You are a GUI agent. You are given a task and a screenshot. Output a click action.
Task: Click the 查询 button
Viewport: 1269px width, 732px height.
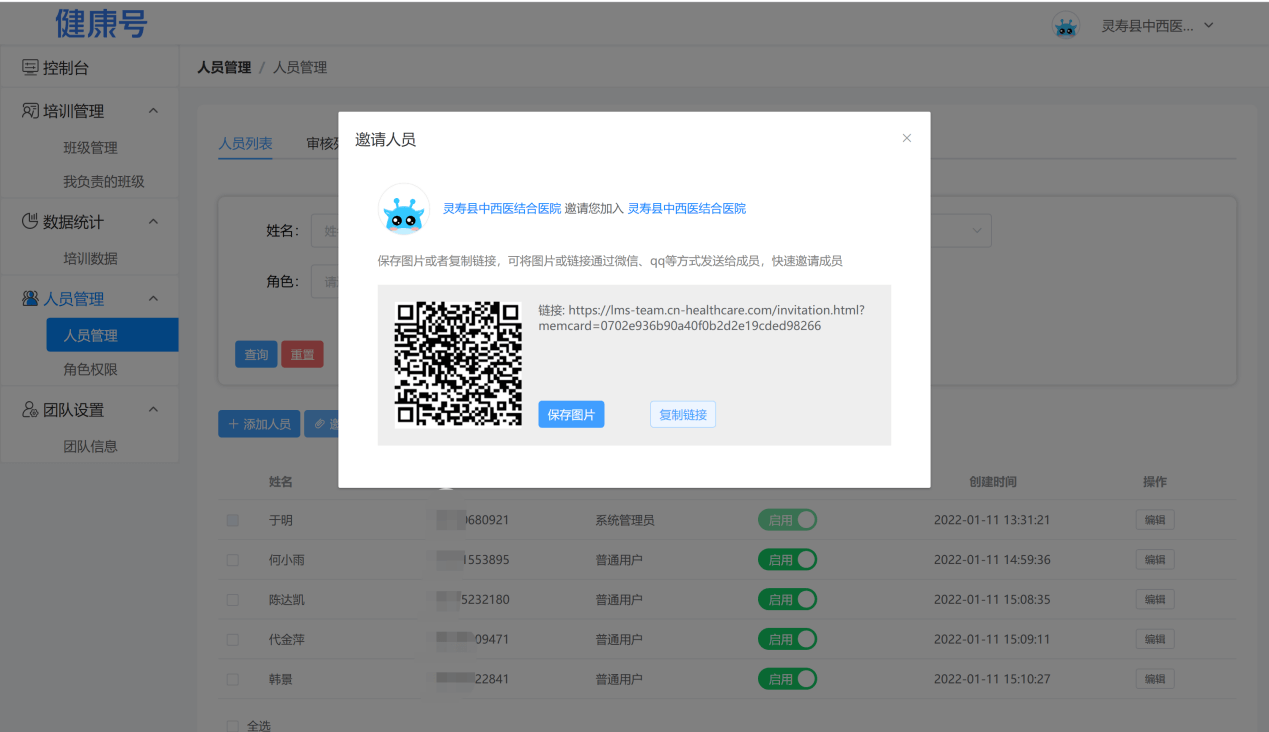pos(256,354)
